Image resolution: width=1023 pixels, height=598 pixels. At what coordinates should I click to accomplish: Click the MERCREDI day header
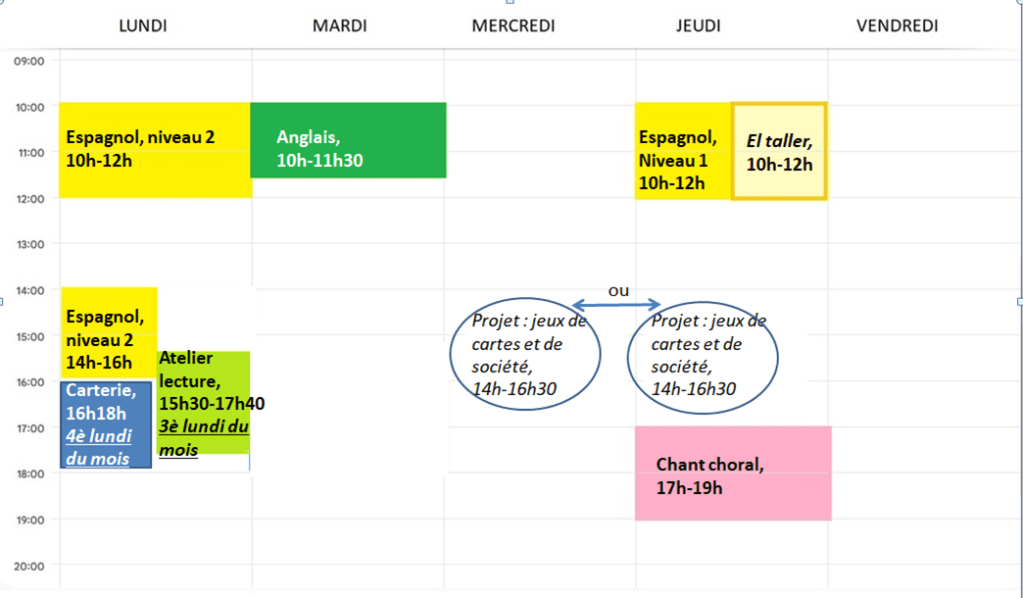(x=513, y=26)
